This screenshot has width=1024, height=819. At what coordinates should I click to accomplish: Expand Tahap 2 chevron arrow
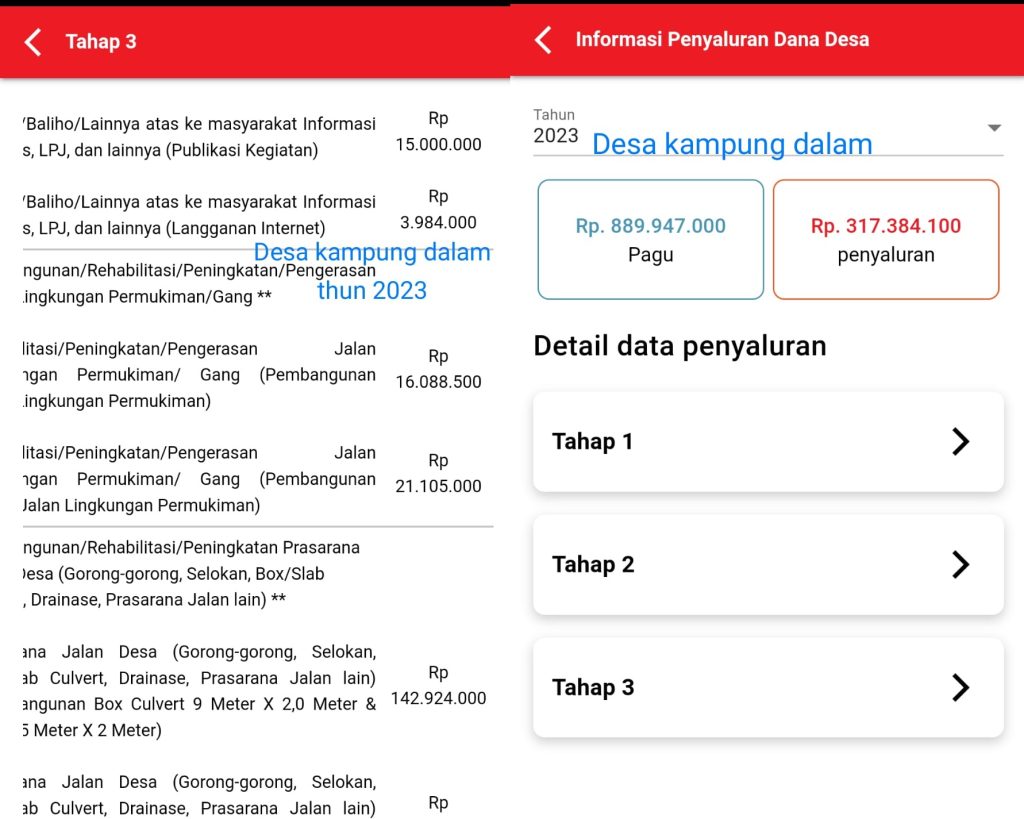coord(960,565)
